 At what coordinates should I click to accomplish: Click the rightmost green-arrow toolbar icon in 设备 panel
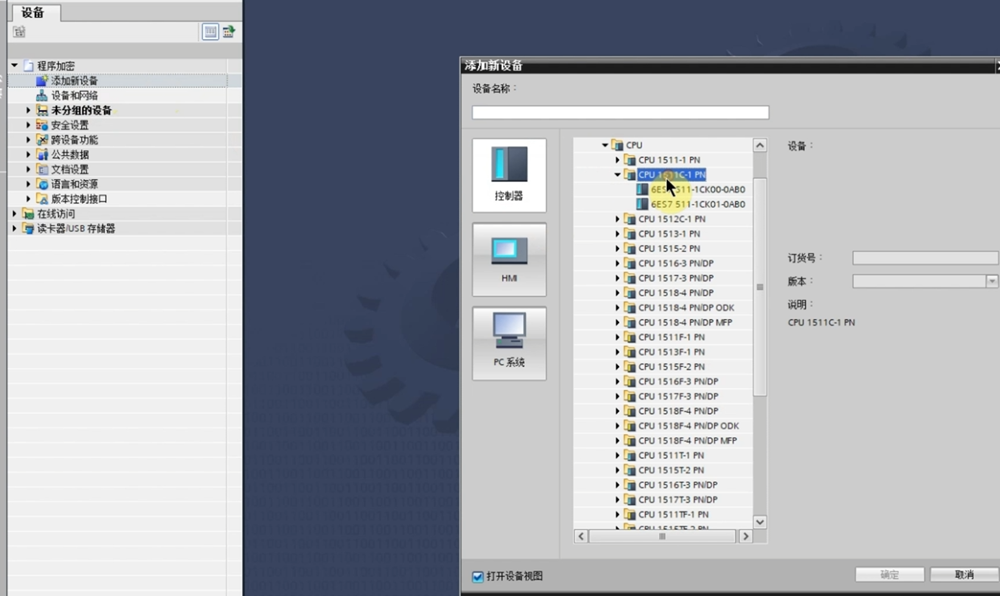click(x=229, y=32)
